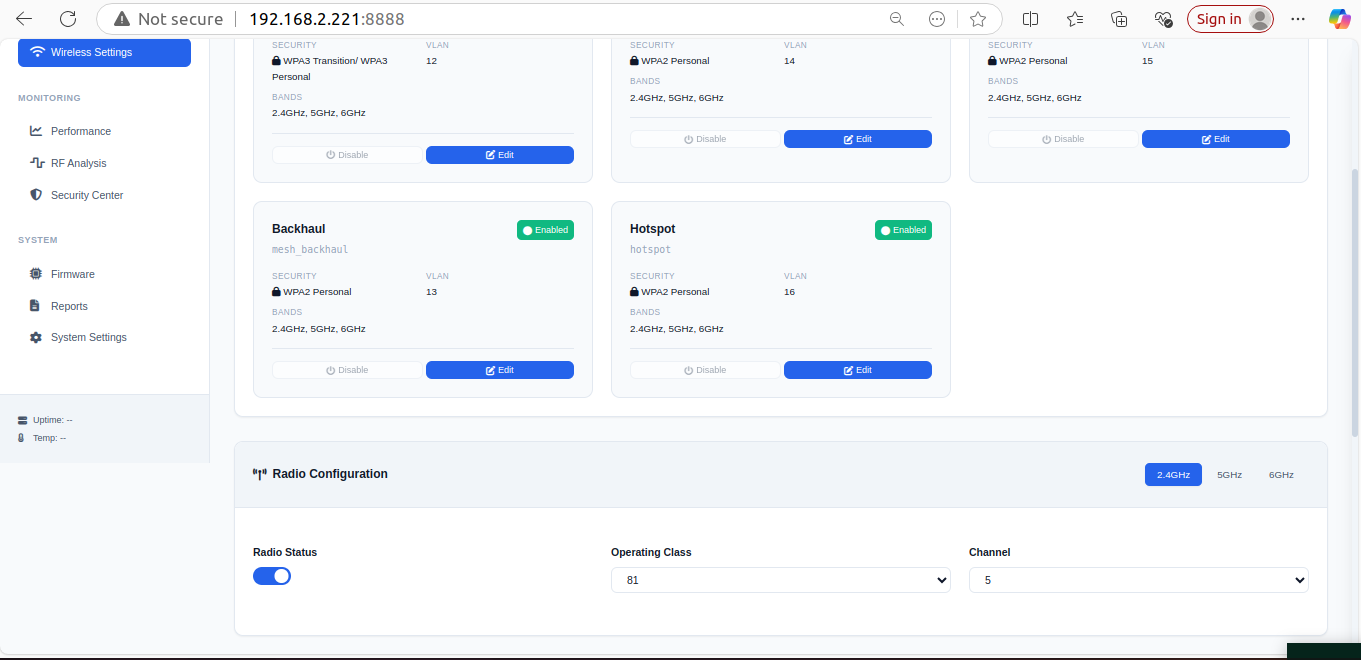Click the Firmware chip icon
The width and height of the screenshot is (1361, 660).
click(36, 274)
